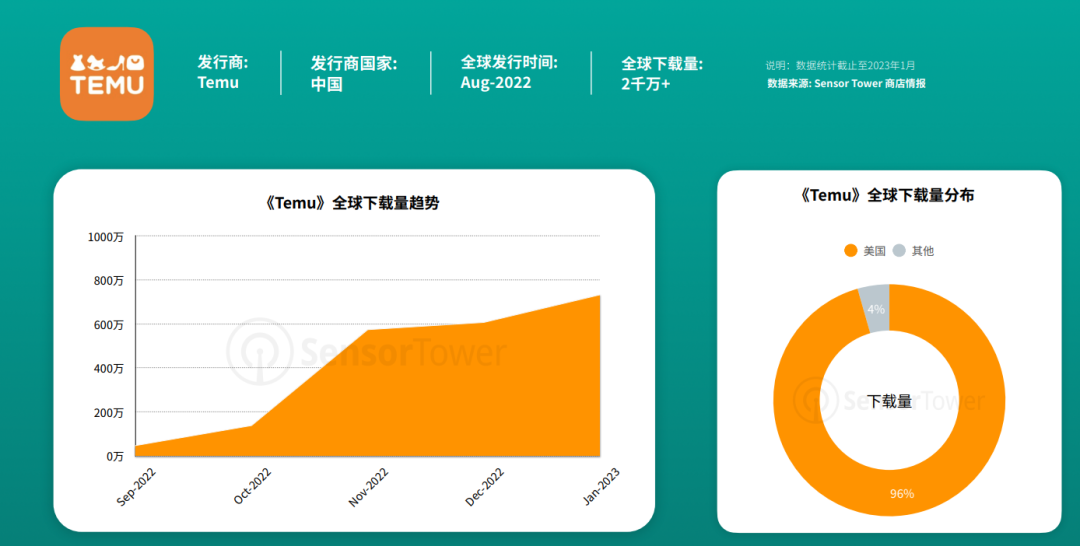This screenshot has height=546, width=1080.
Task: Click the Sep-2022 x-axis label
Action: pyautogui.click(x=136, y=487)
